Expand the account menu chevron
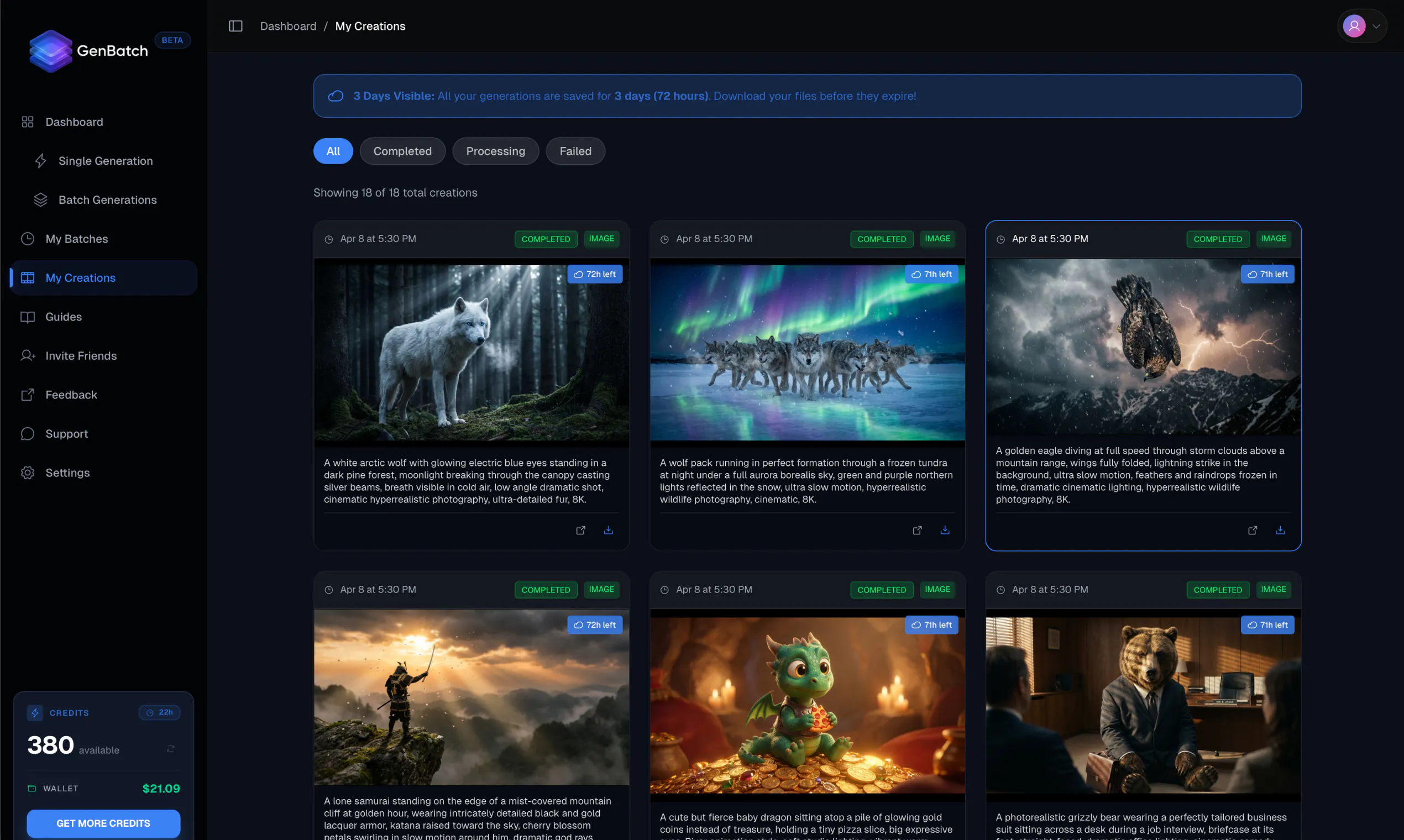Image resolution: width=1404 pixels, height=840 pixels. (x=1376, y=26)
